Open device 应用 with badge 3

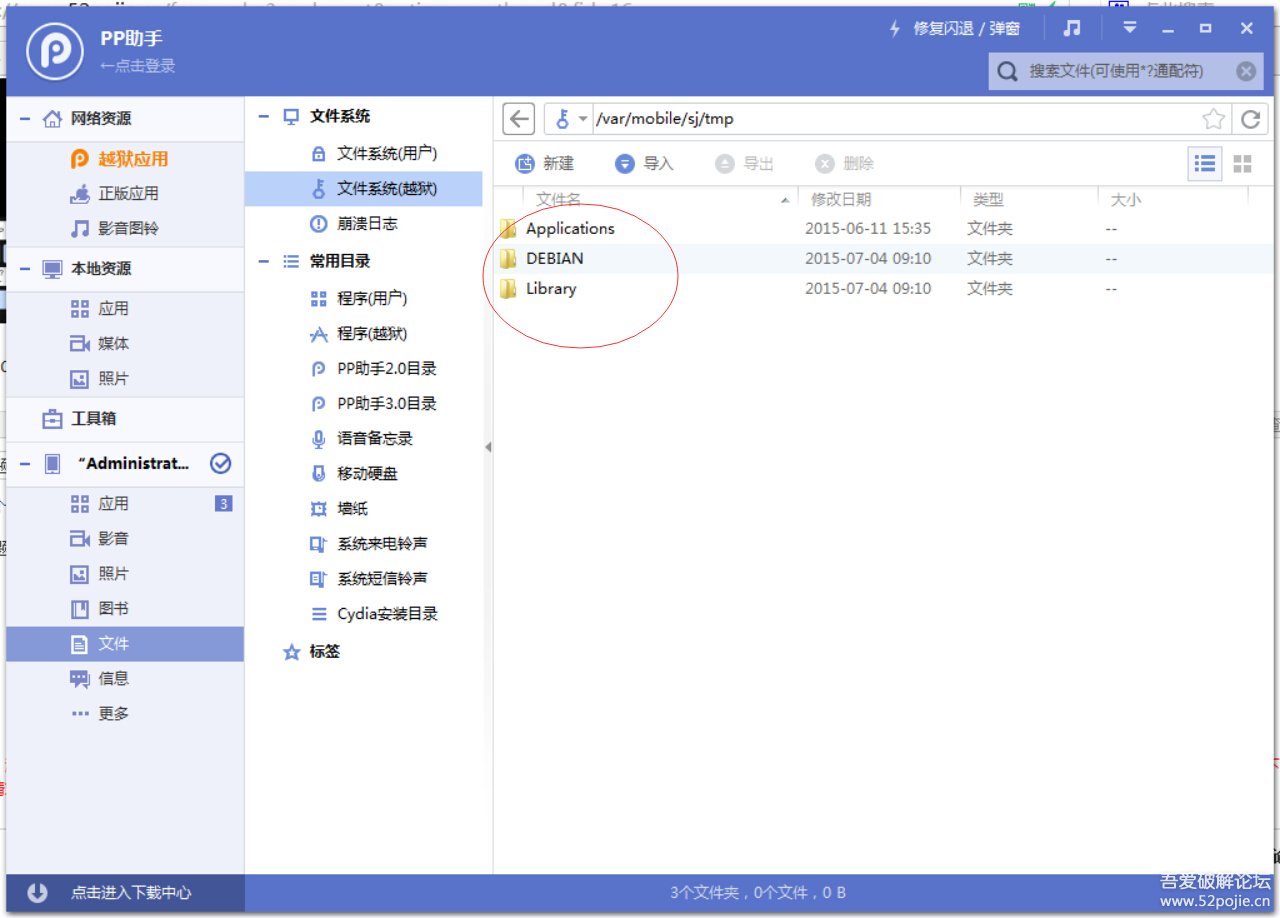tap(125, 504)
